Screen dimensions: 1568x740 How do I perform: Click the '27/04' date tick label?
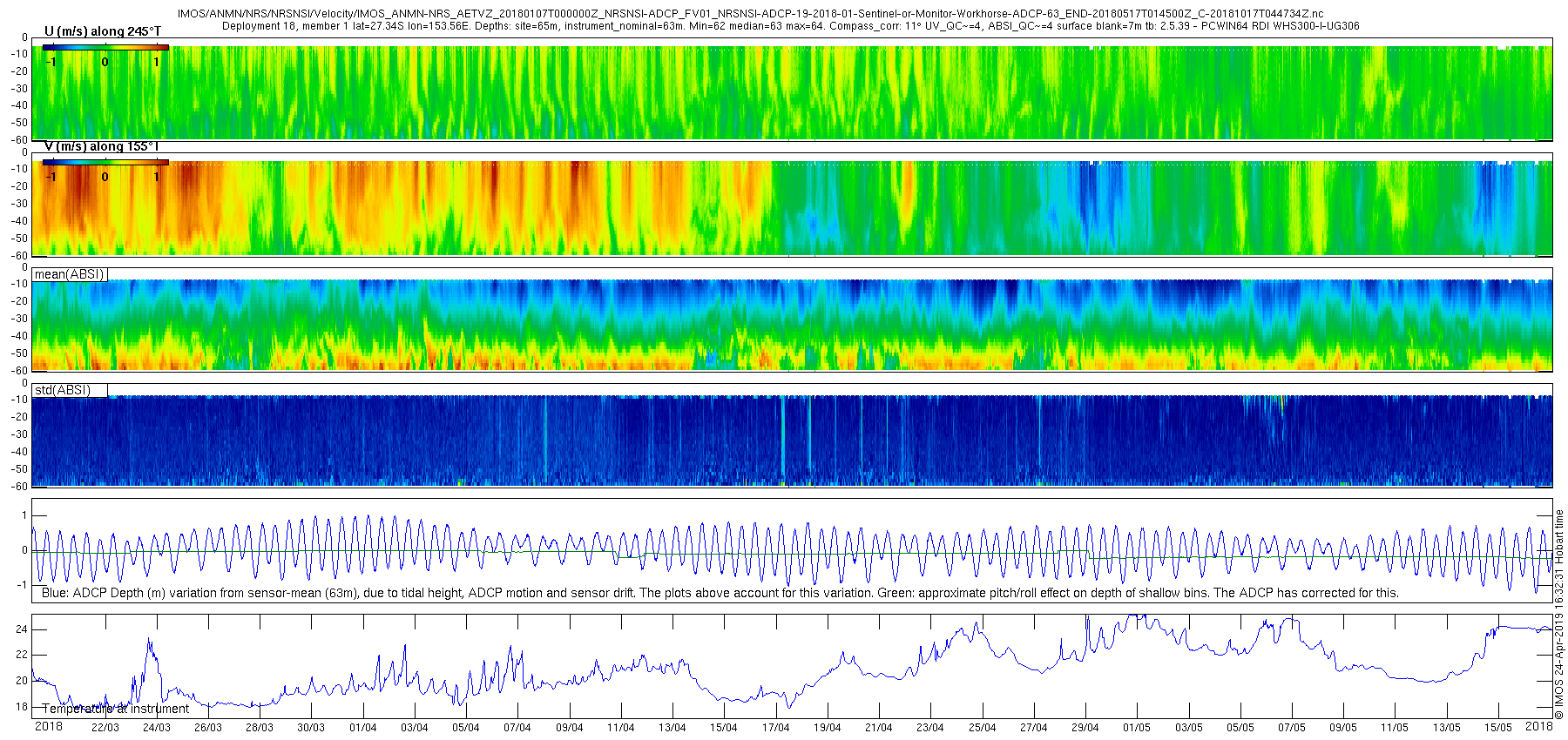(1034, 728)
